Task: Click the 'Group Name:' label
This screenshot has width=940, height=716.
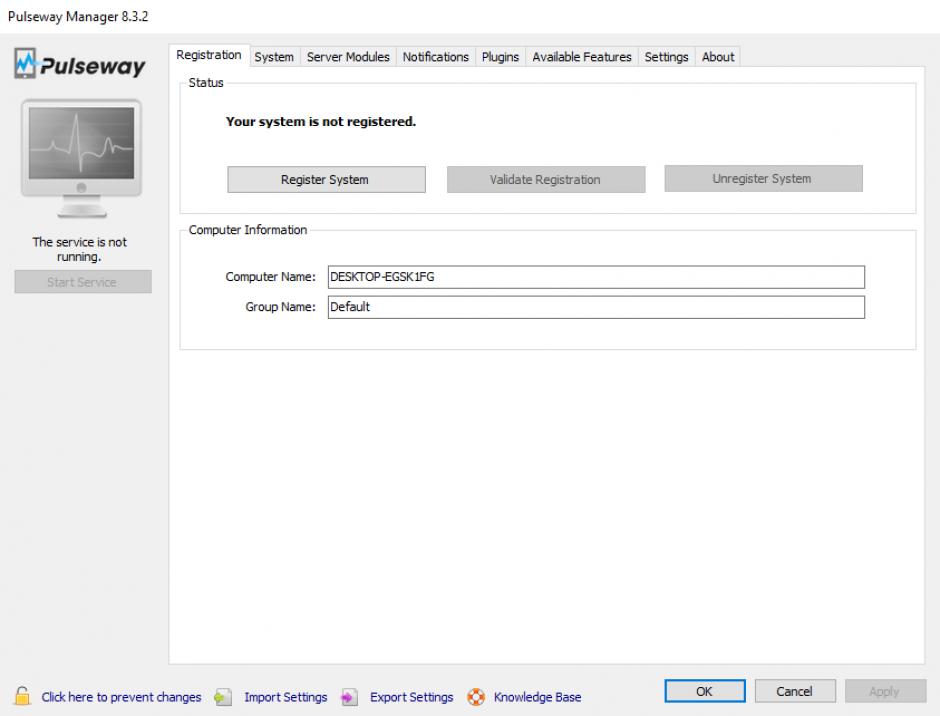Action: tap(280, 307)
